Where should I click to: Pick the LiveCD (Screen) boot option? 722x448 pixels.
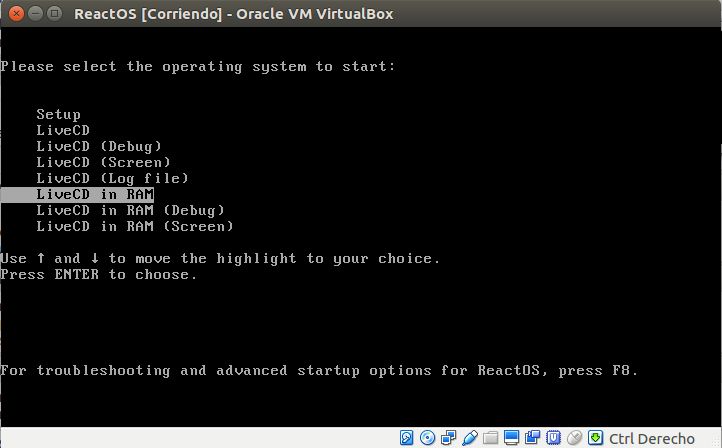[x=103, y=162]
